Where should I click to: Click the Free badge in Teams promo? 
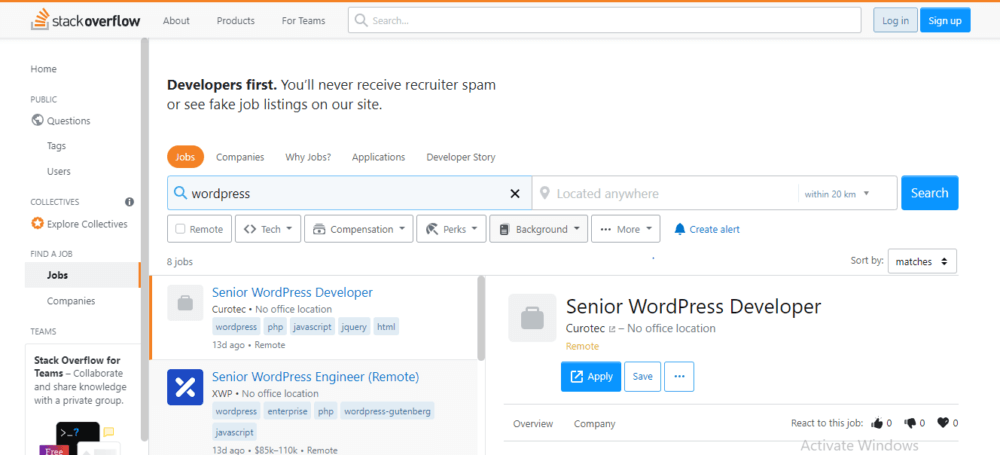(54, 451)
